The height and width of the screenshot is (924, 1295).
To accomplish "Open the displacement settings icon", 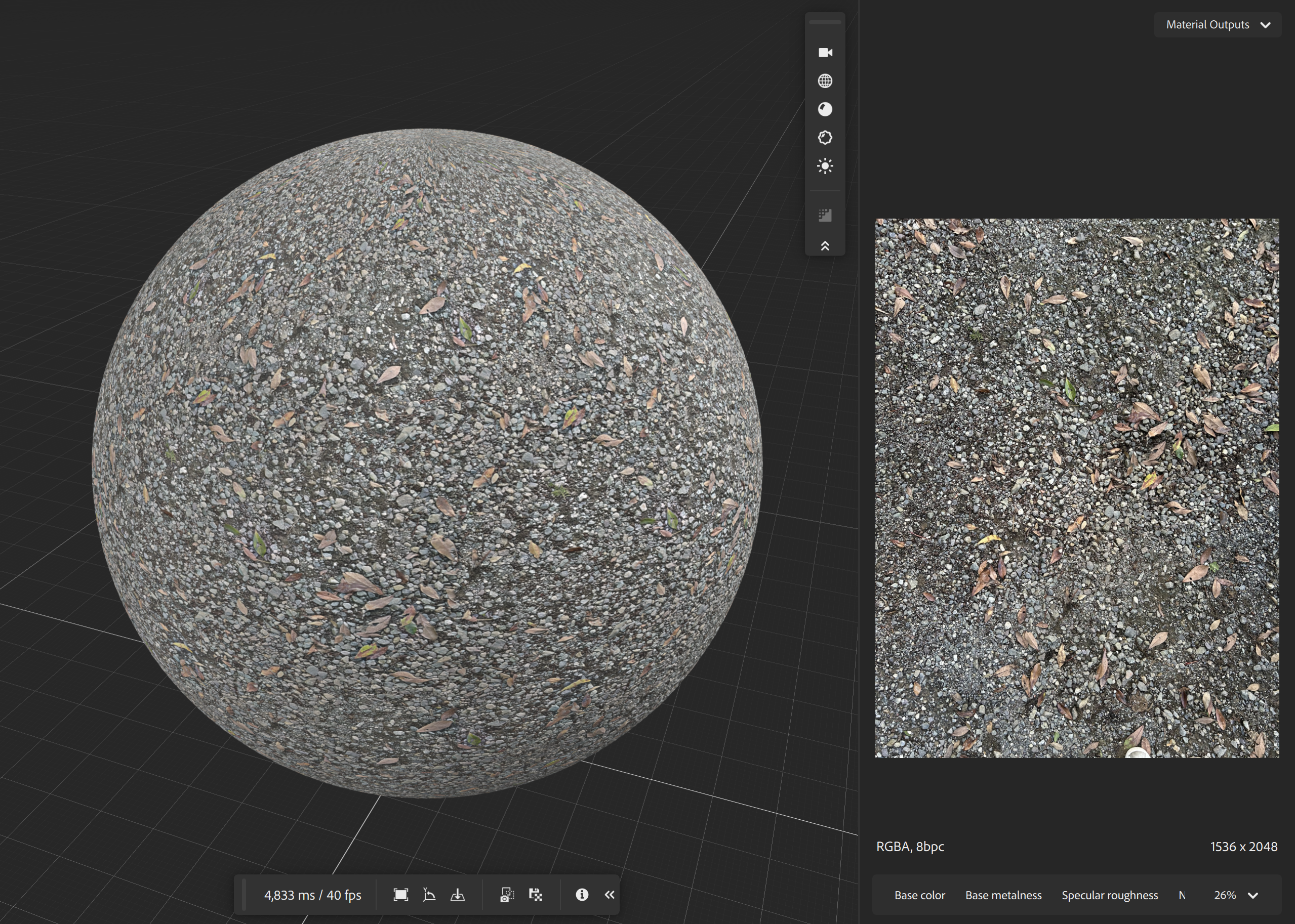I will coord(825,138).
